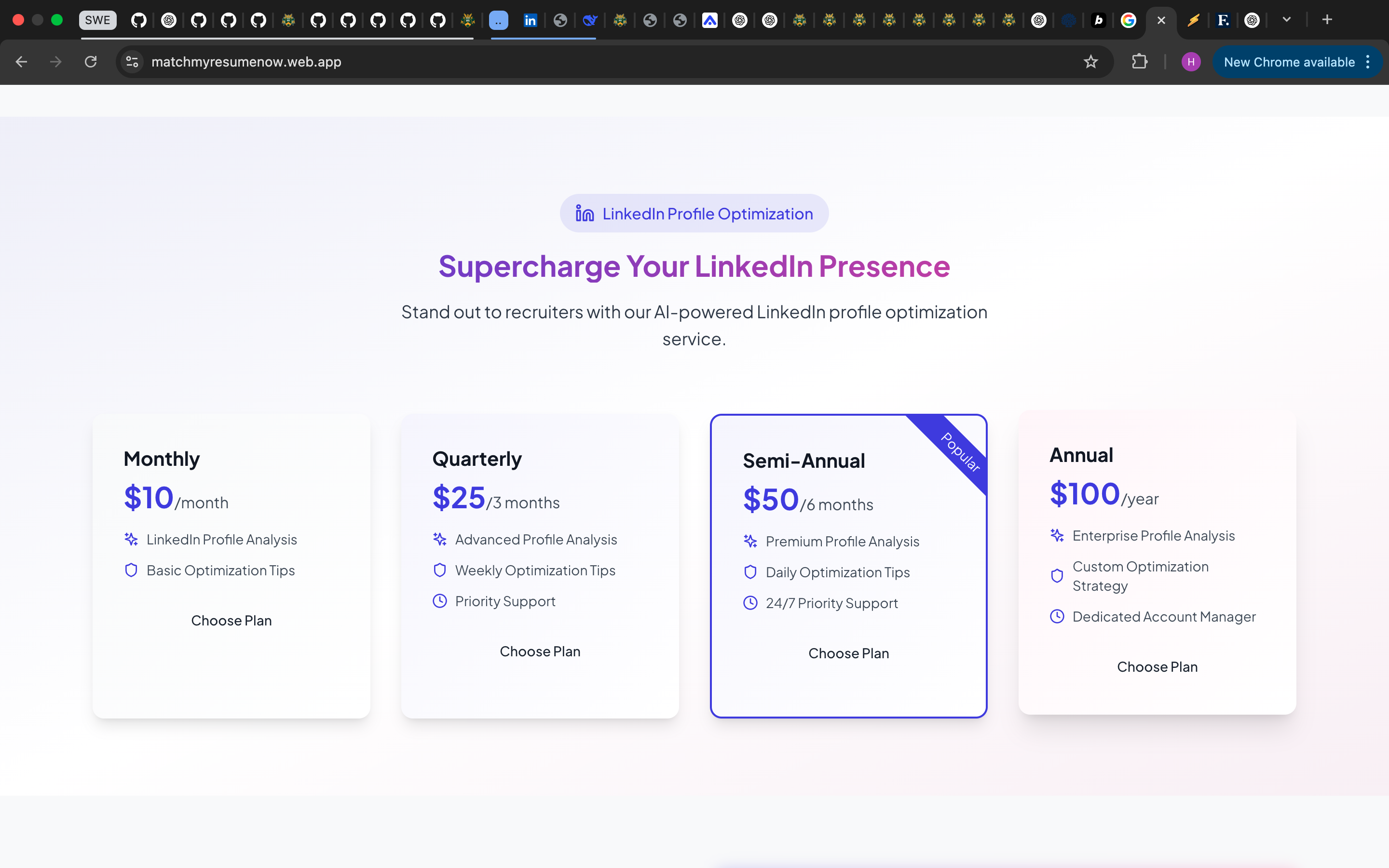Open the SWE tab group label
Screen dimensions: 1389x868
coord(97,20)
